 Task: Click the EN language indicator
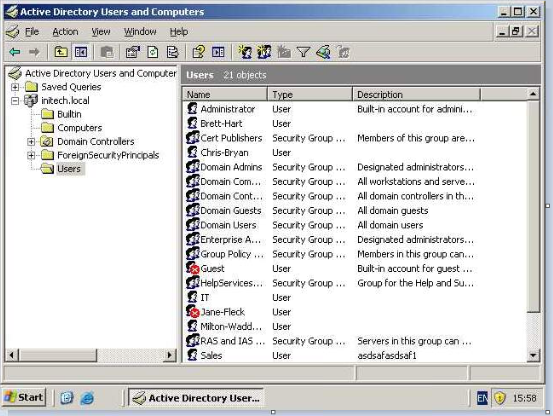click(482, 398)
